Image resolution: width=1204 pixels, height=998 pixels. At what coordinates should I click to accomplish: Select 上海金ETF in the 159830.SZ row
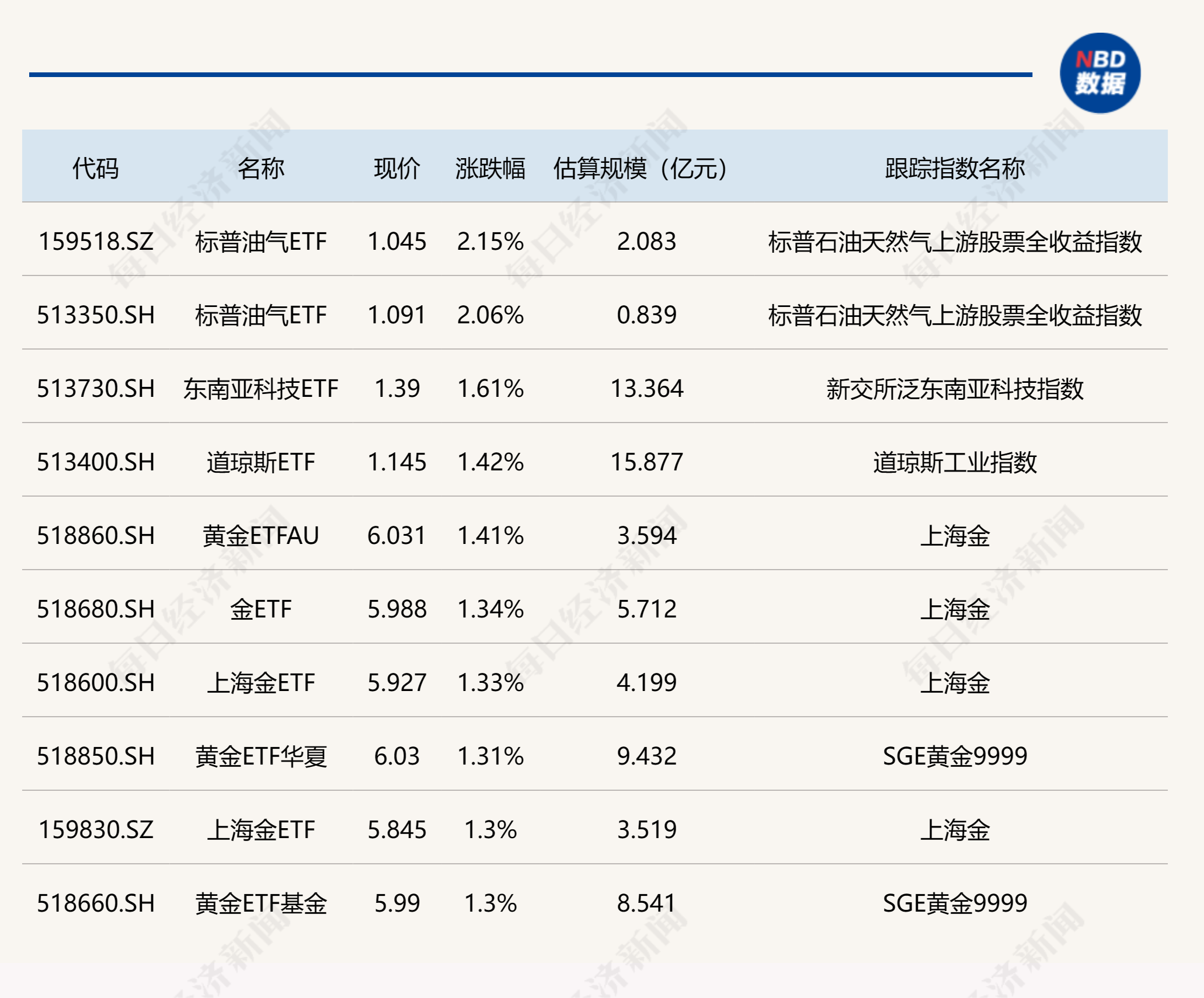[260, 830]
